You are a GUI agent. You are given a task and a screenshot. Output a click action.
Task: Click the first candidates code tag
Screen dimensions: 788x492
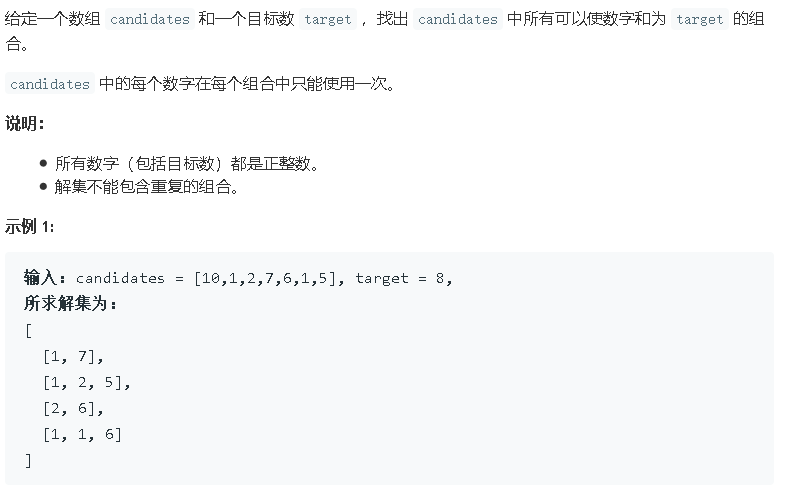(150, 19)
